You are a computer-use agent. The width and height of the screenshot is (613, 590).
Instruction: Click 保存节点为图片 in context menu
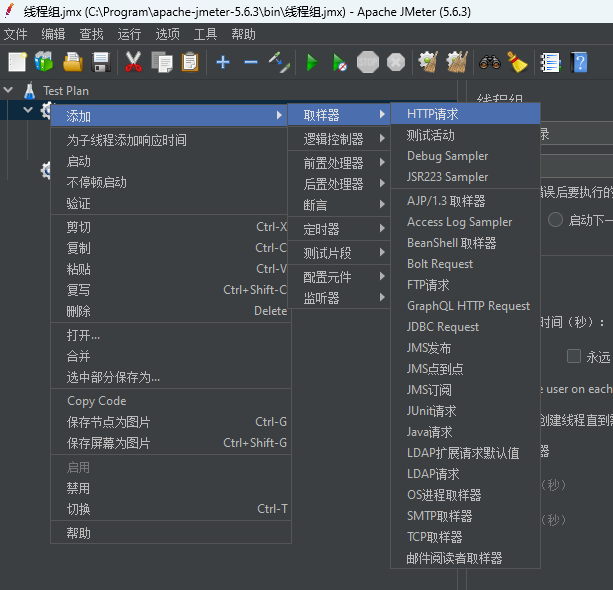tap(171, 422)
